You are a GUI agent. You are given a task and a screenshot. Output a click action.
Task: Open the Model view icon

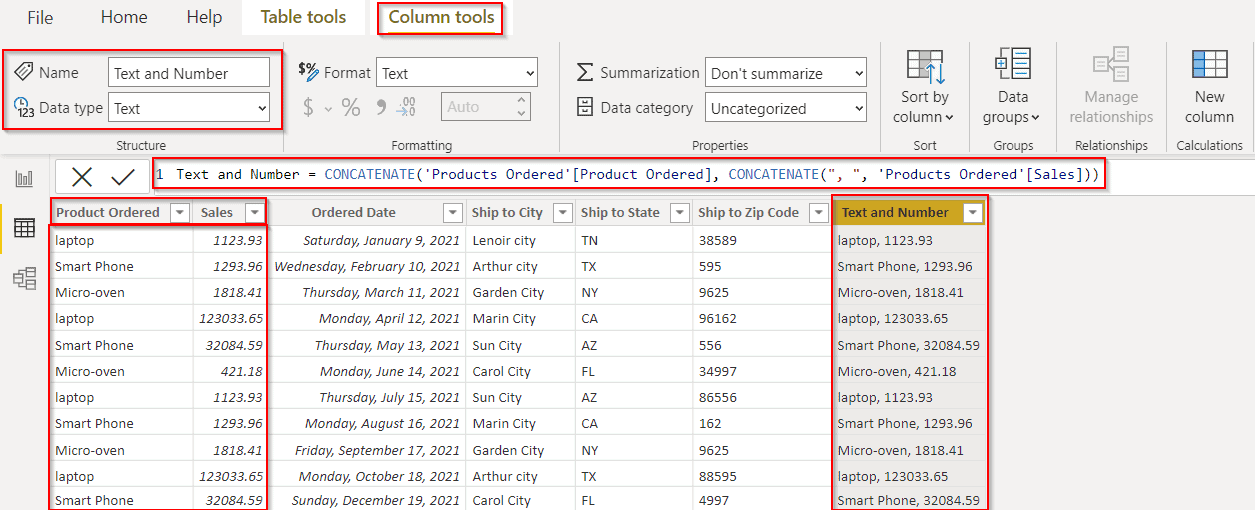point(24,278)
